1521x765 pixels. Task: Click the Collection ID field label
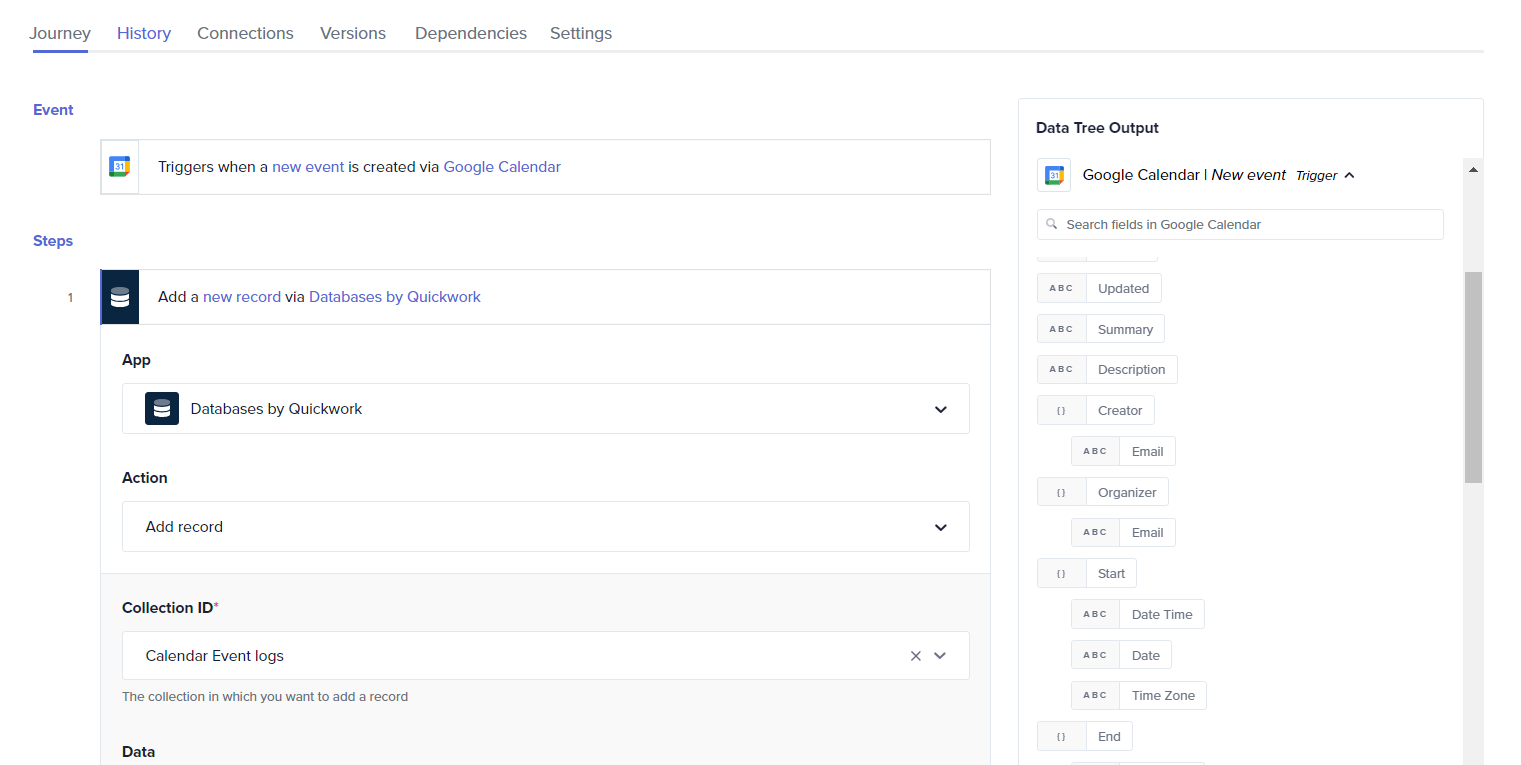pos(170,607)
